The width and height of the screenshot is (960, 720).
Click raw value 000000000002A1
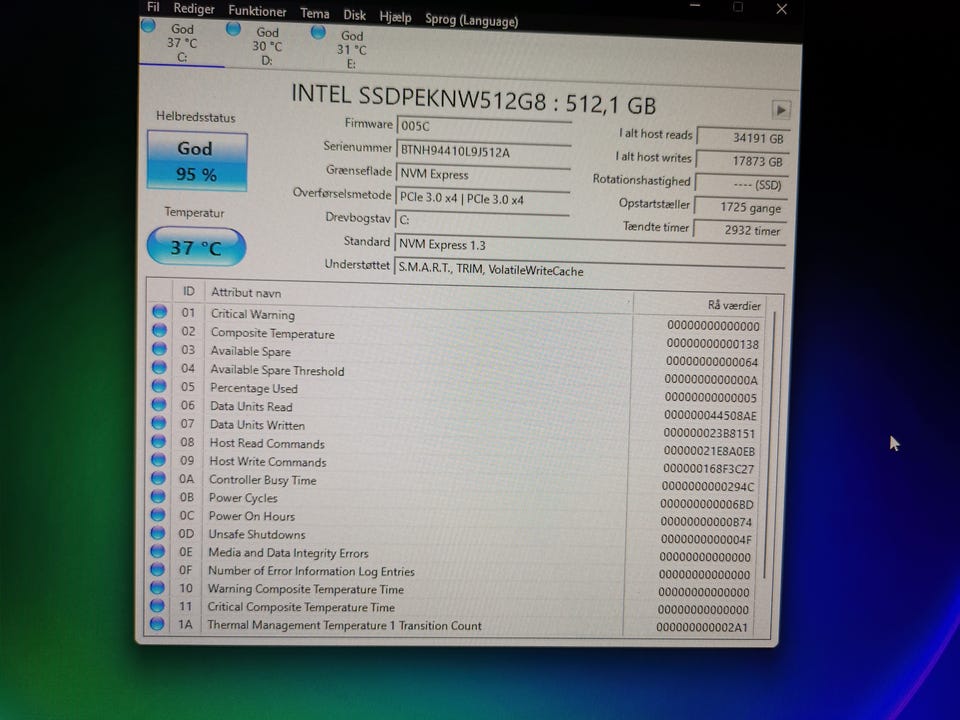click(x=702, y=627)
